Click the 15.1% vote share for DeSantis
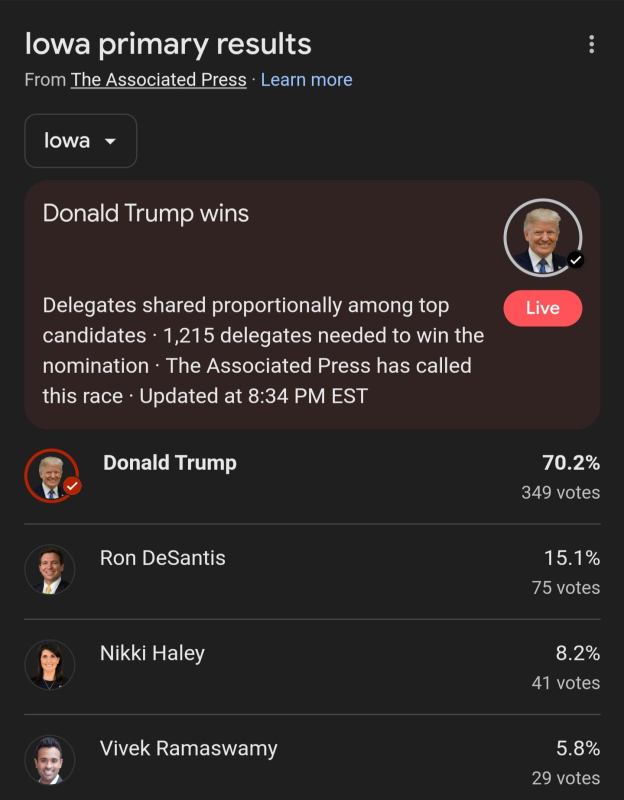Screen dimensions: 624x800 tap(571, 558)
